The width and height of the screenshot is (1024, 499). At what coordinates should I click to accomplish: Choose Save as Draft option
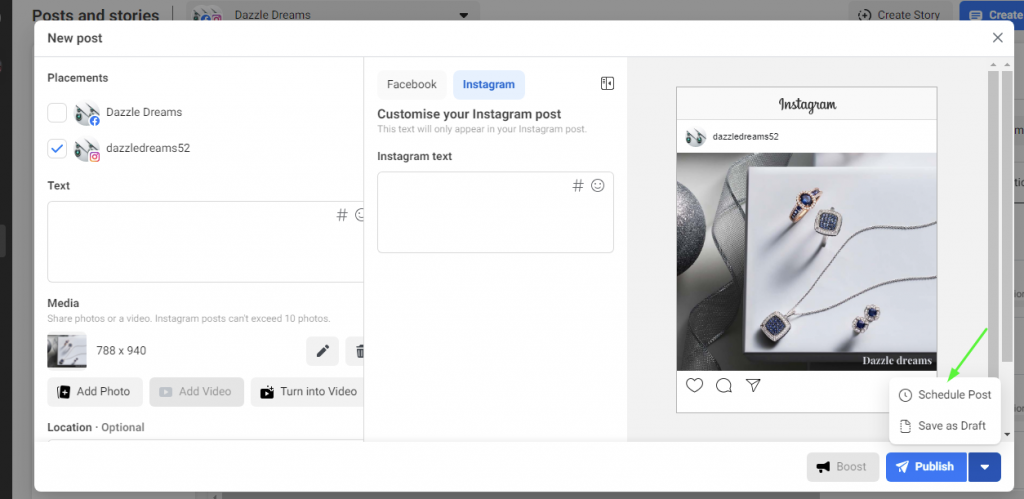click(944, 426)
